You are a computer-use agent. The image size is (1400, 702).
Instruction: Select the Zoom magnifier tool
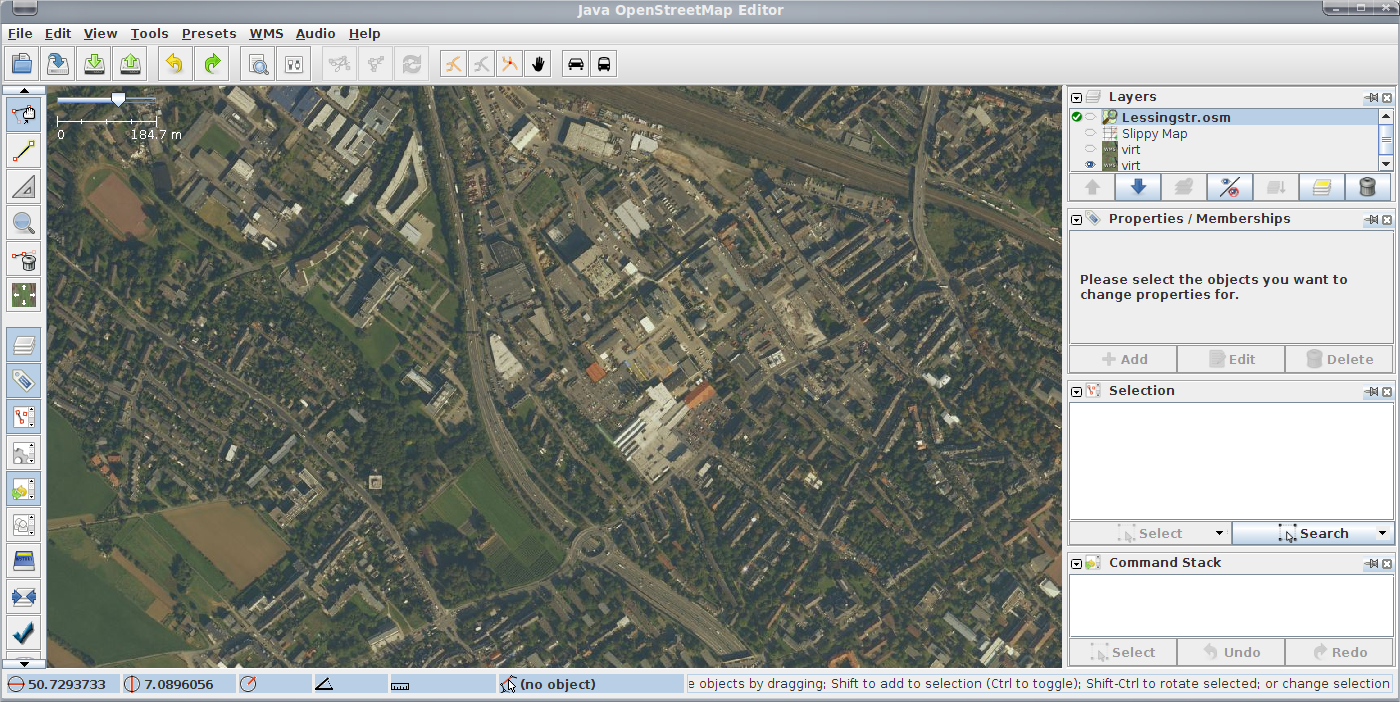point(24,223)
